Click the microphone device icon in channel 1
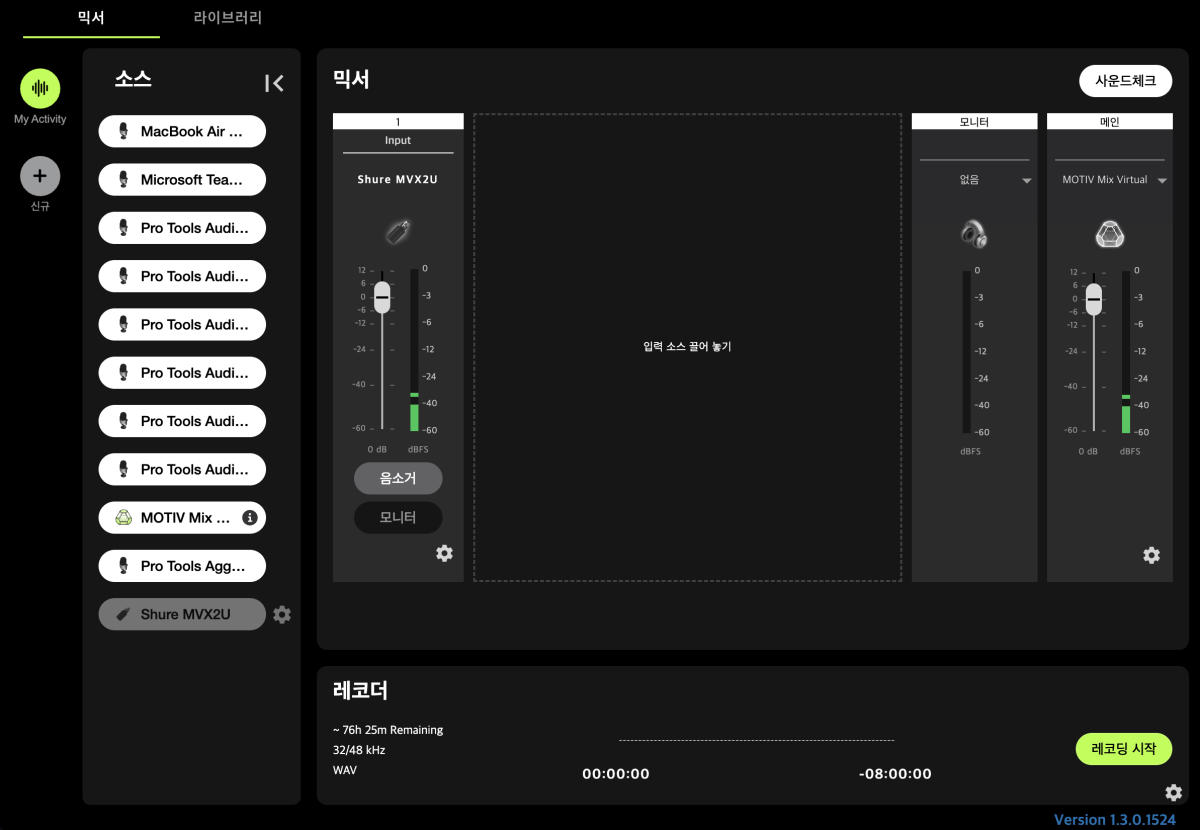This screenshot has height=830, width=1200. coord(398,232)
